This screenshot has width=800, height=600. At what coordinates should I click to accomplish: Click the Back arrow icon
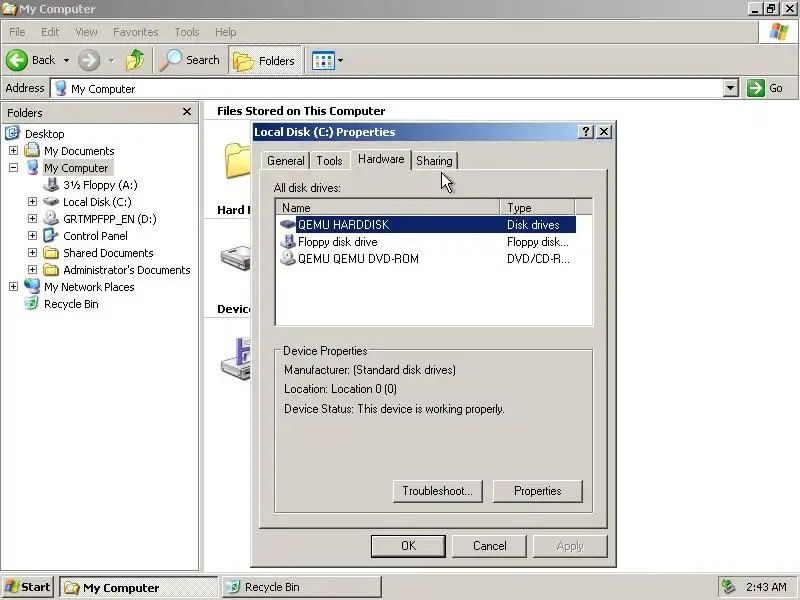[x=17, y=60]
